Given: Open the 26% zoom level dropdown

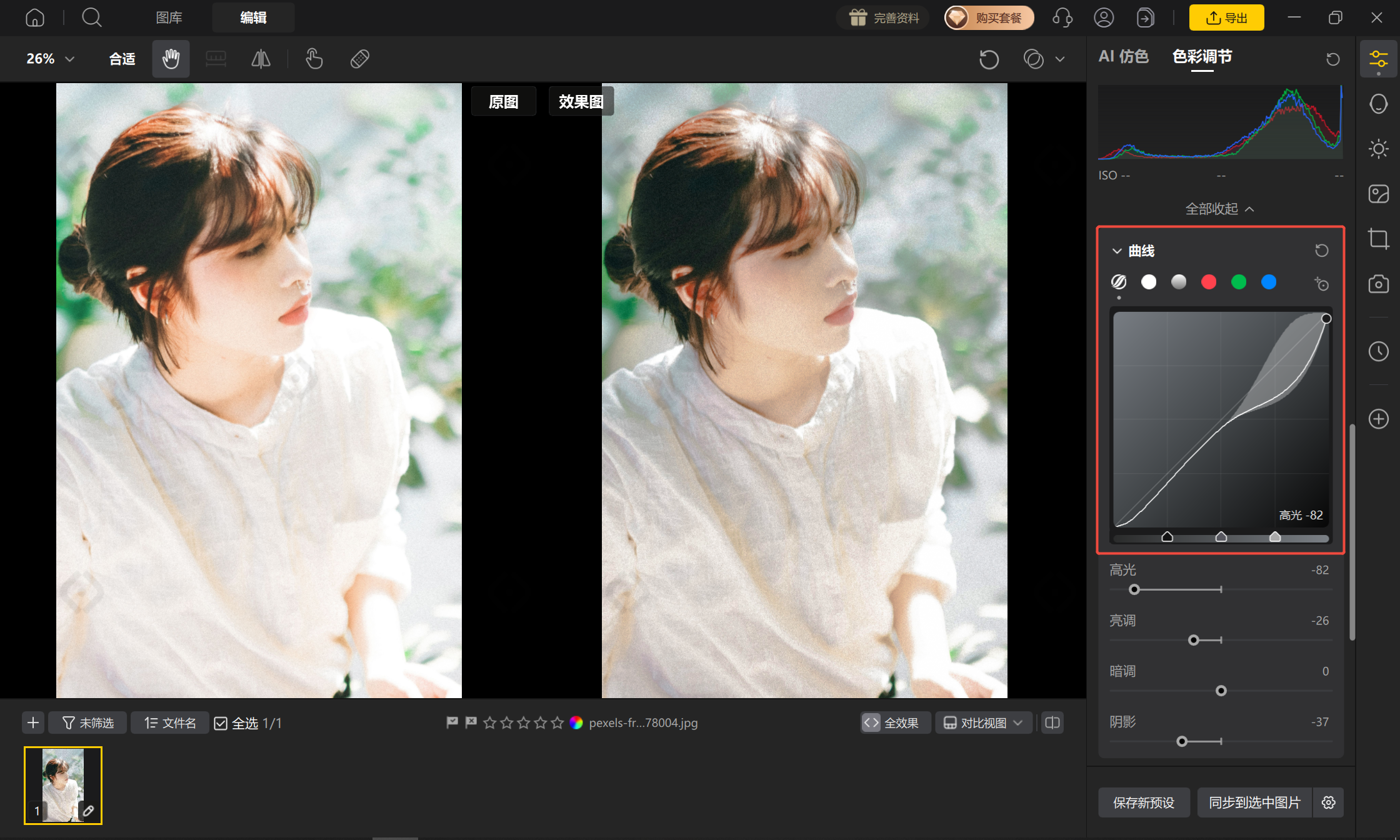Looking at the screenshot, I should point(50,59).
